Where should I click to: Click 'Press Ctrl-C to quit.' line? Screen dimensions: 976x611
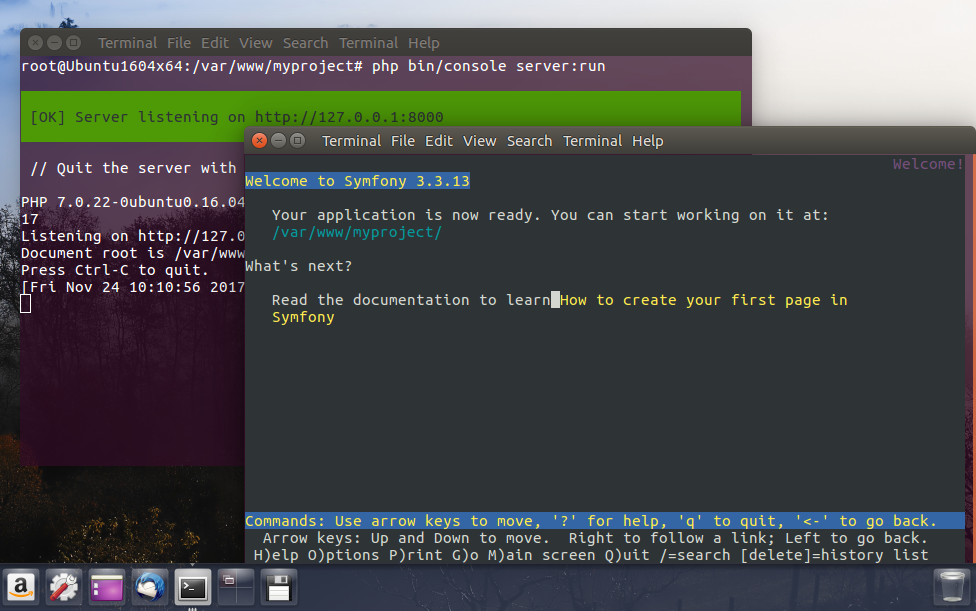[x=115, y=270]
